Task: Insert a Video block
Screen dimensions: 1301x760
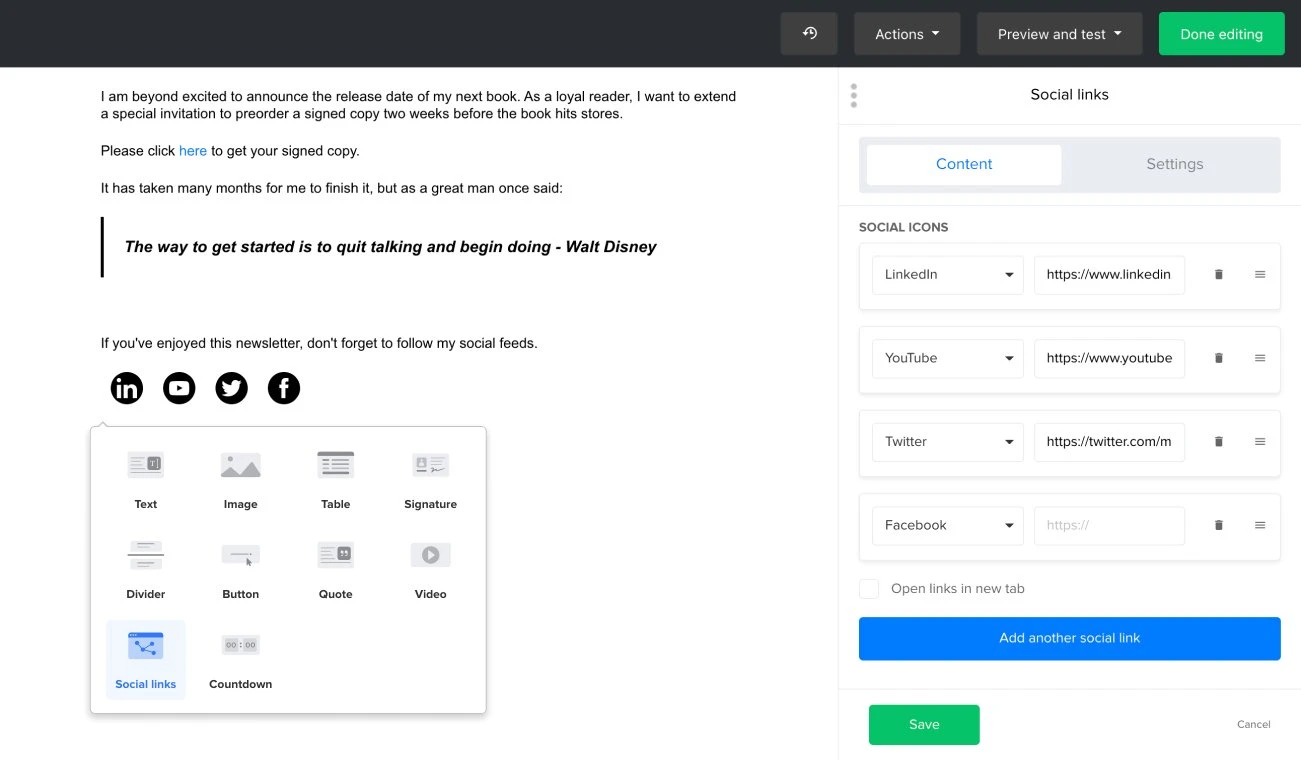Action: 430,567
